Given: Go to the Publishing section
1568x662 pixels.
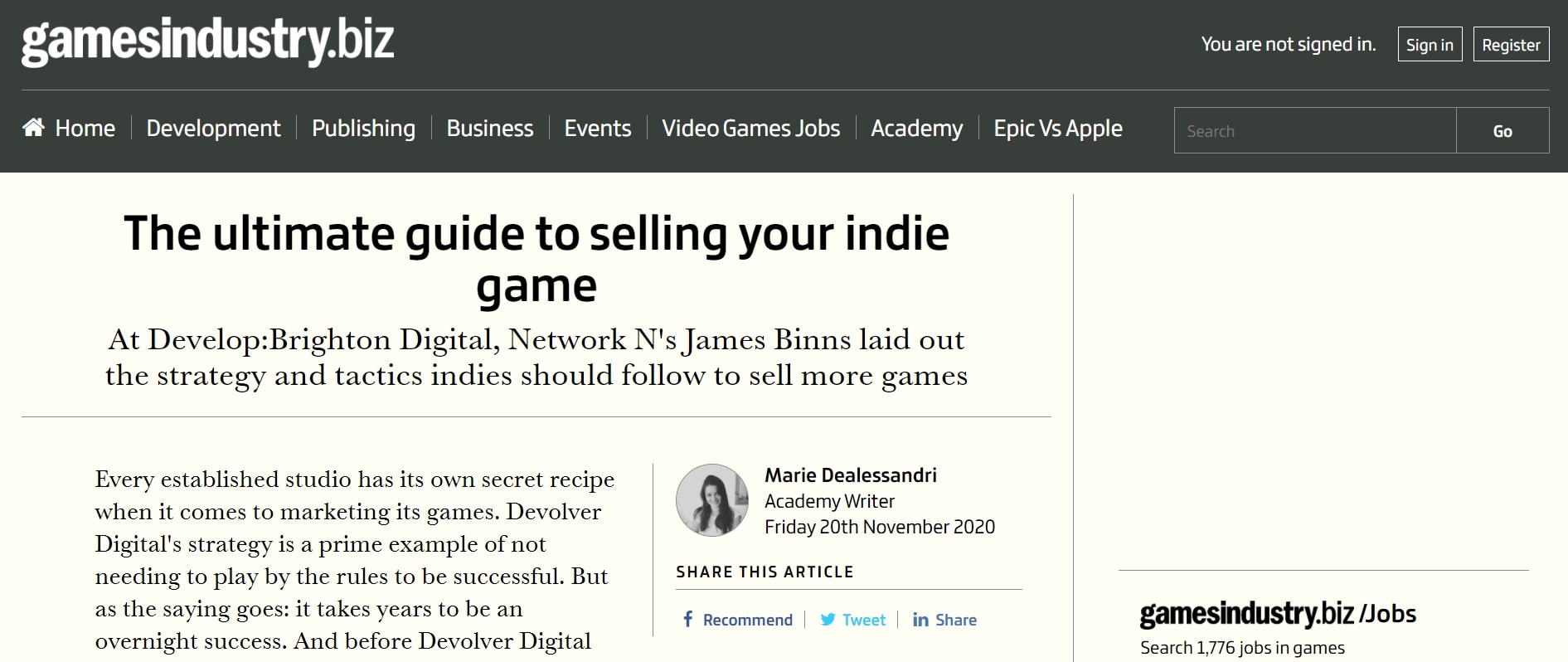Looking at the screenshot, I should click(x=363, y=129).
